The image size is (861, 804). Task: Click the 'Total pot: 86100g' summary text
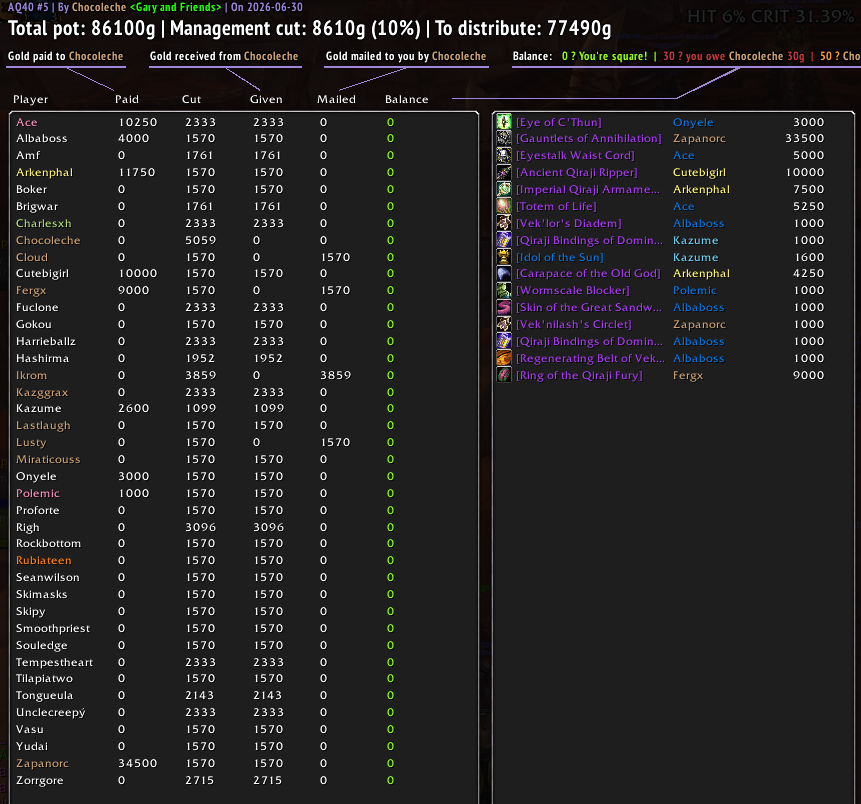pos(82,29)
